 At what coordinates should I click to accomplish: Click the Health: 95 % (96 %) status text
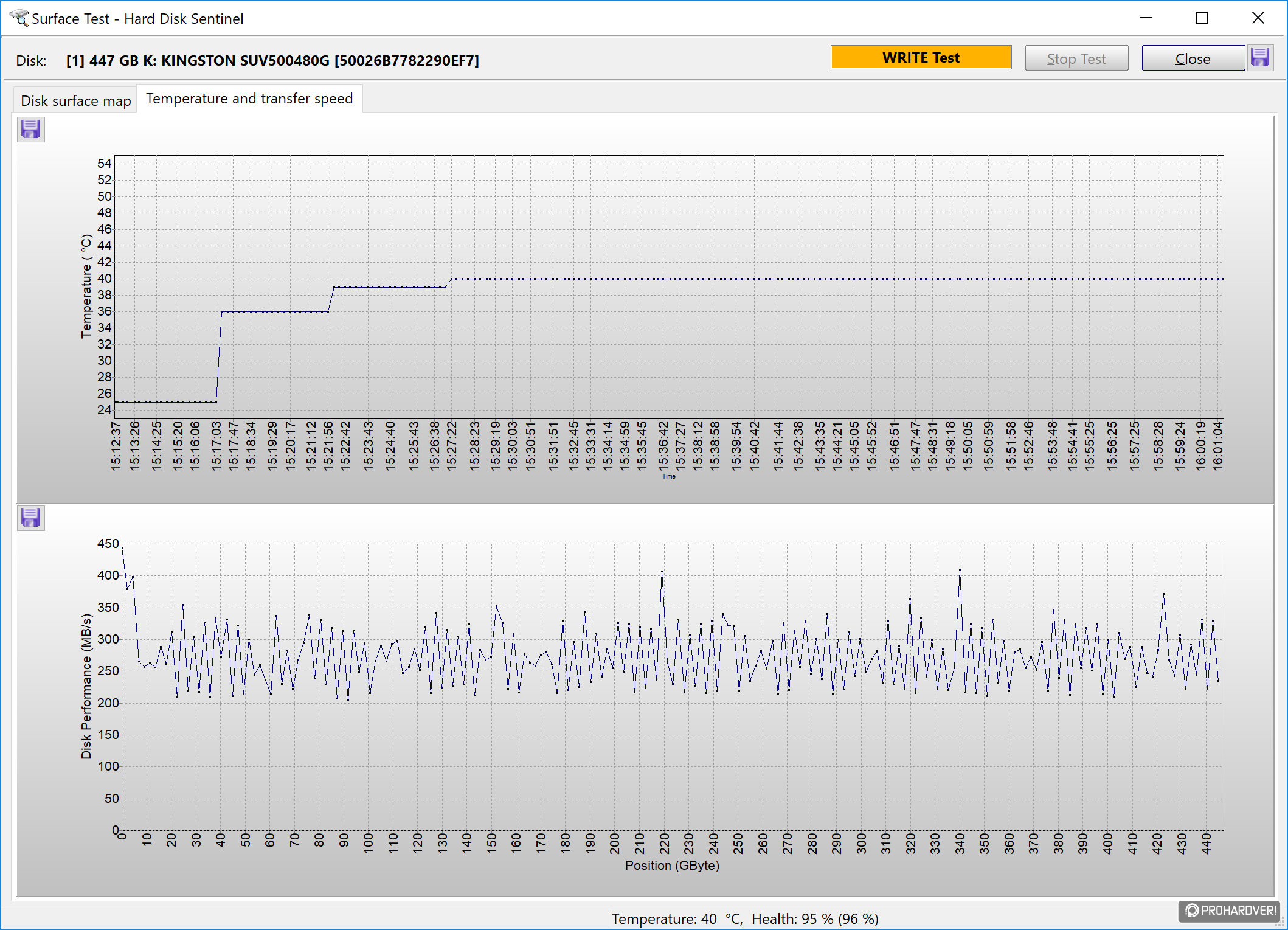(815, 918)
